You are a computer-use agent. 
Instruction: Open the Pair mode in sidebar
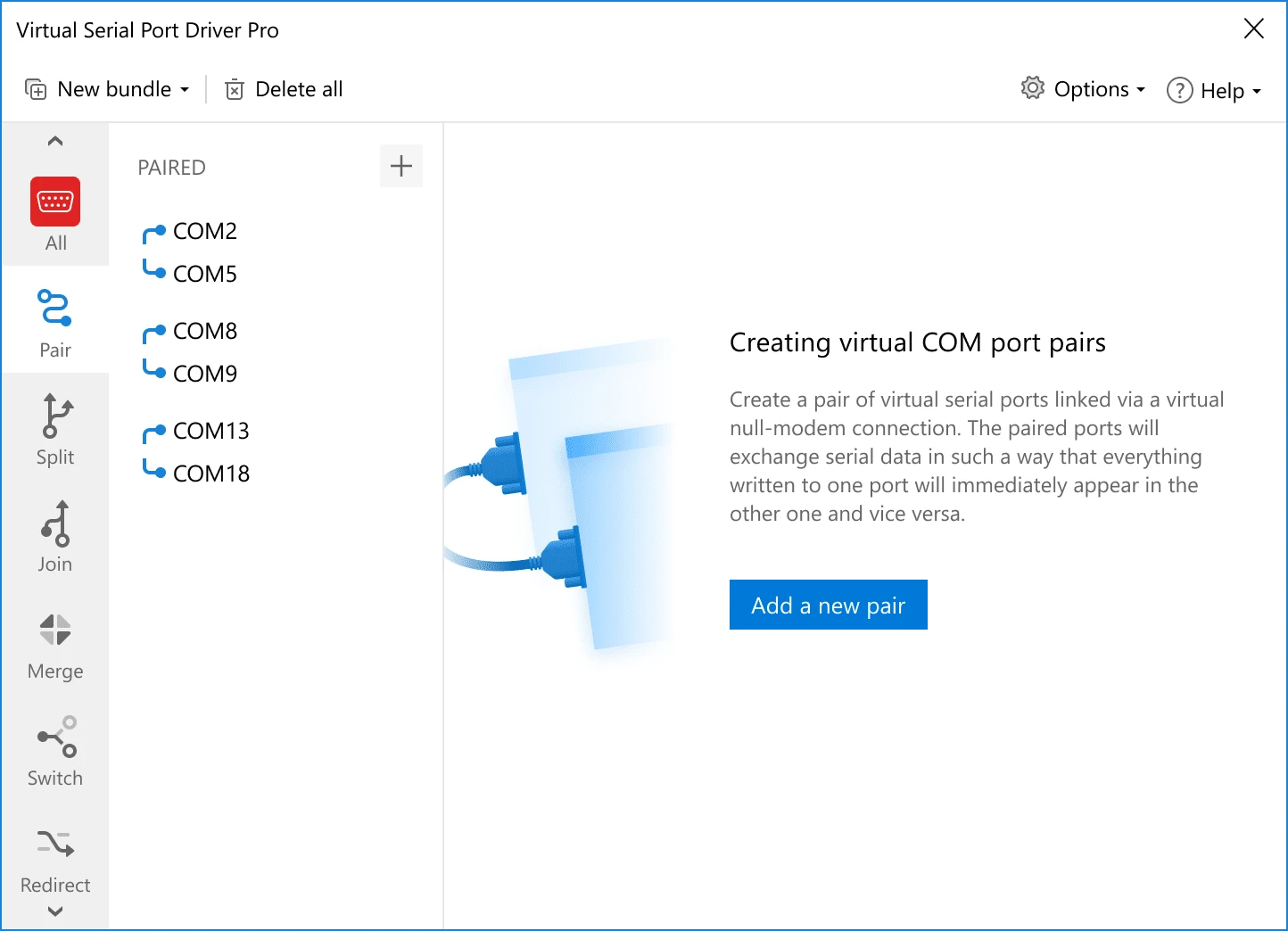[55, 309]
